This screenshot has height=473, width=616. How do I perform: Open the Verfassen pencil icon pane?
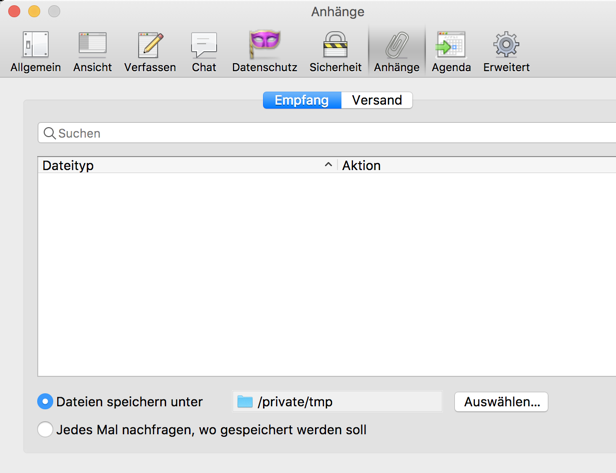[150, 52]
